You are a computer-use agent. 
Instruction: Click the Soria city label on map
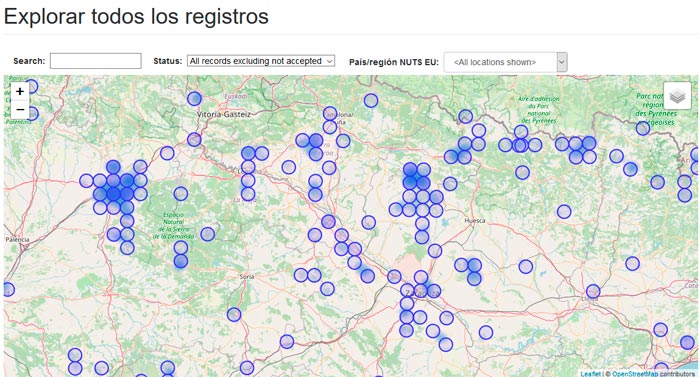click(246, 276)
